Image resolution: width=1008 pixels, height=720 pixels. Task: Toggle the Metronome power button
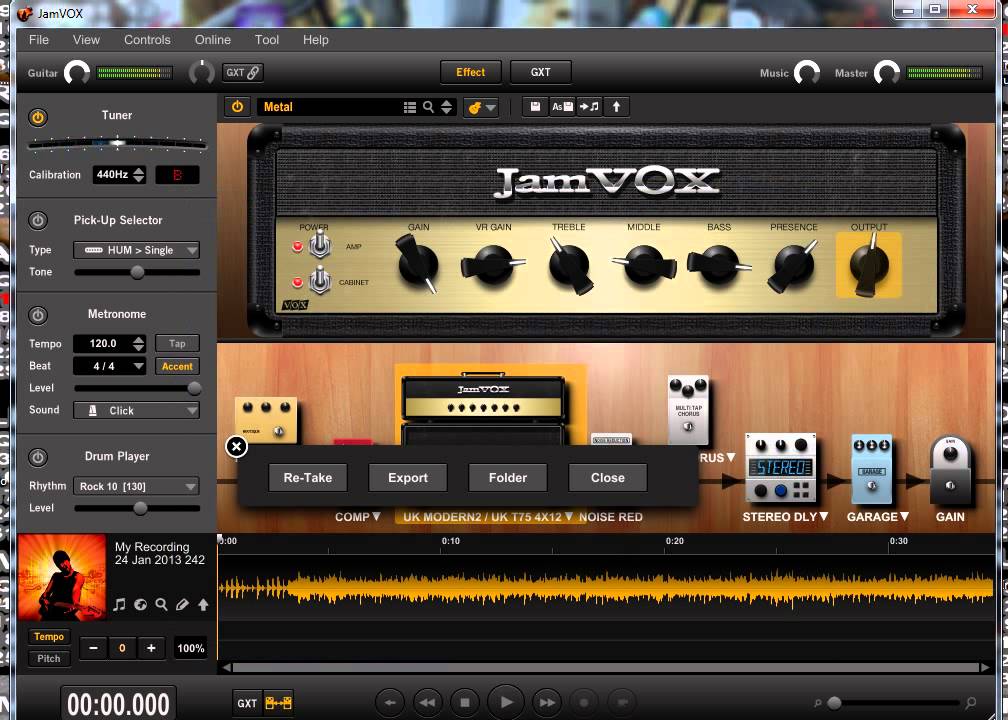[38, 315]
